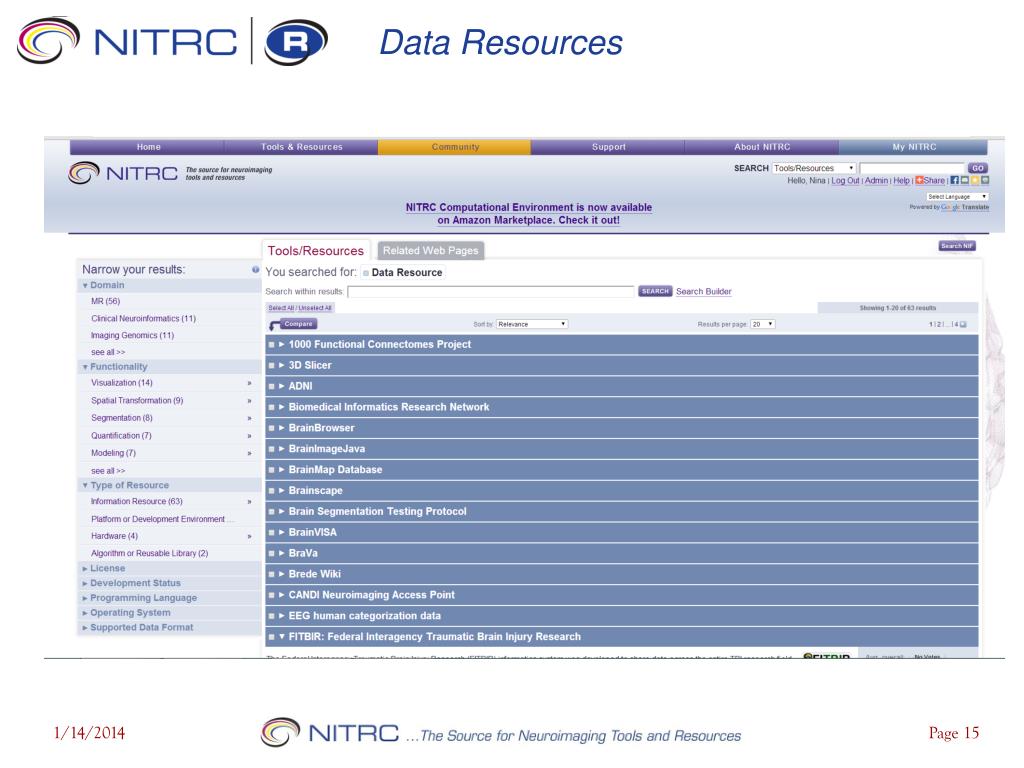Expand the Operating System filter section
This screenshot has height=768, width=1024.
point(85,613)
